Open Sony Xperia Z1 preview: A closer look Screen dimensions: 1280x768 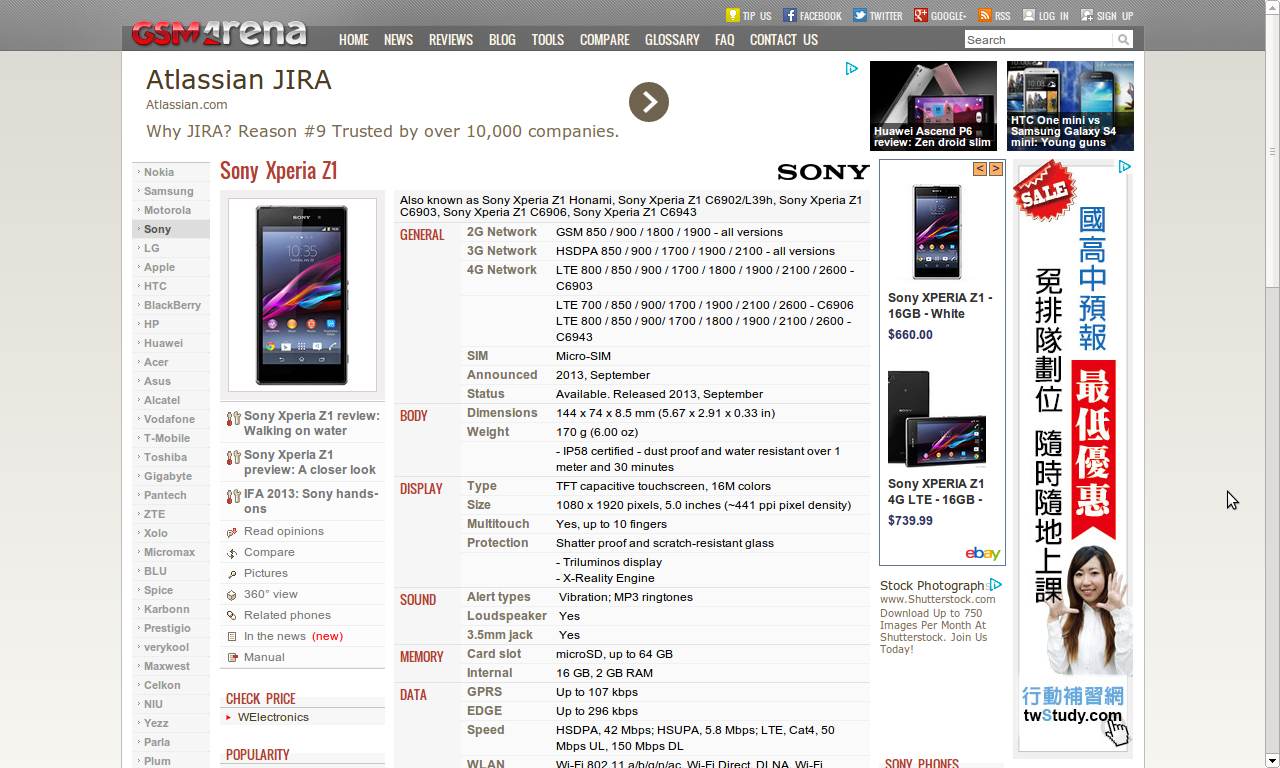click(x=310, y=462)
